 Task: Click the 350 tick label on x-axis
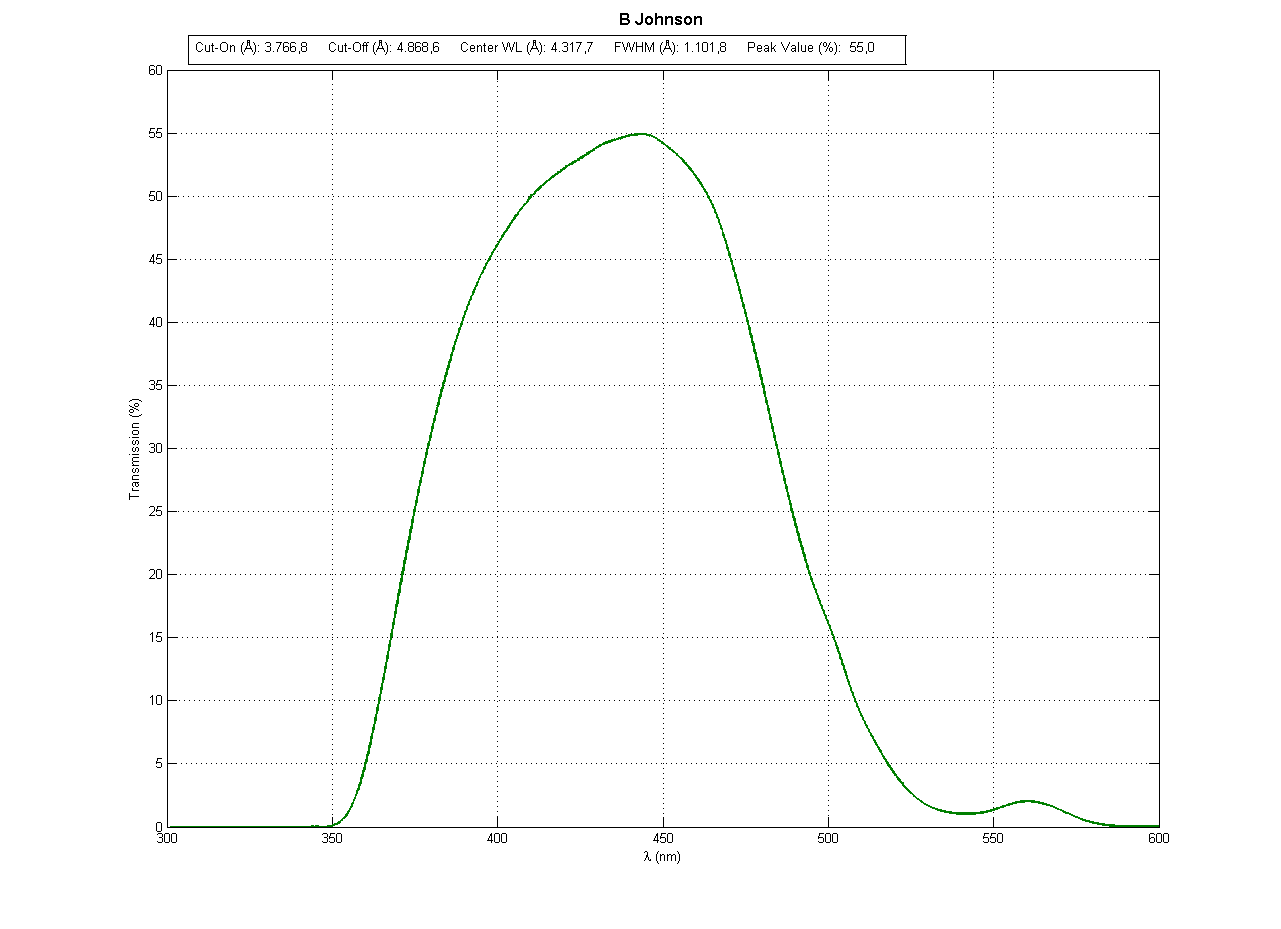pyautogui.click(x=333, y=839)
